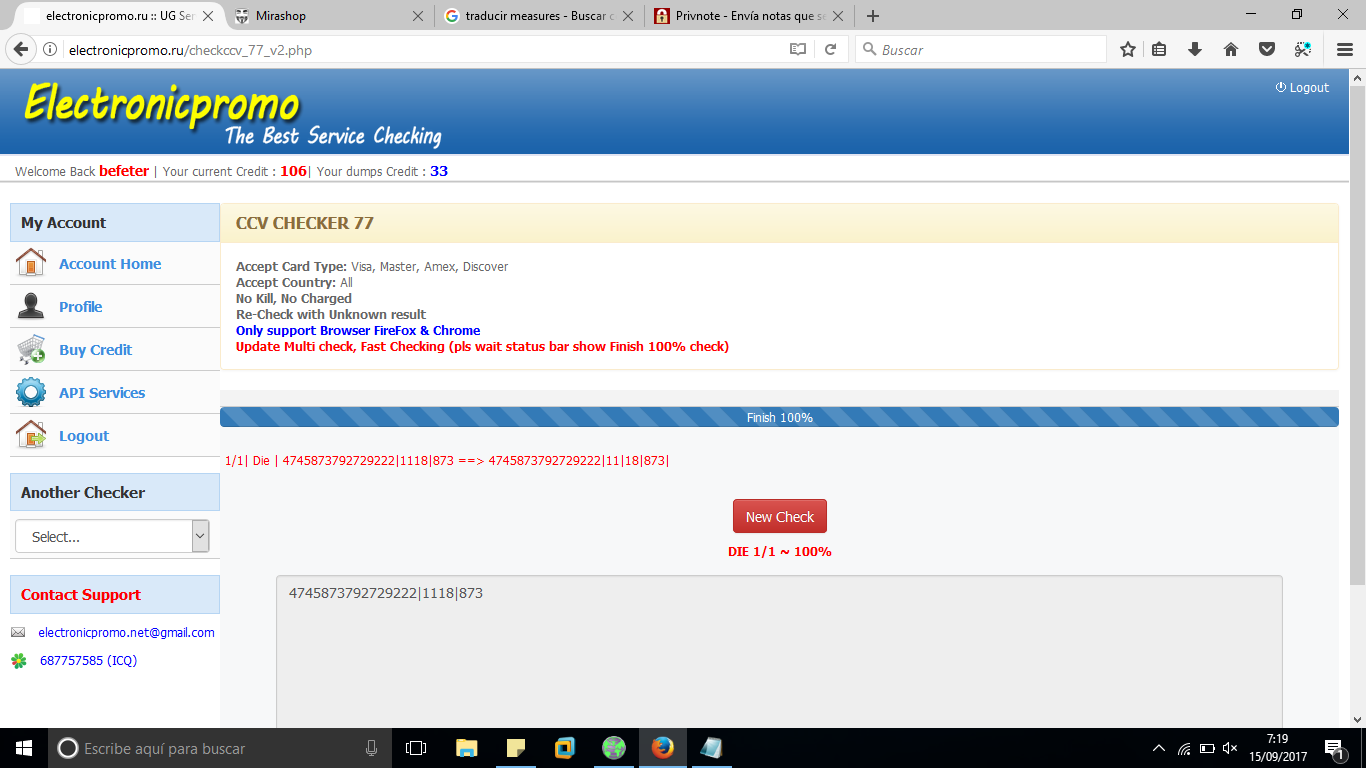The width and height of the screenshot is (1366, 768).
Task: Open the Firefox Screenshots scissors icon
Action: tap(1303, 49)
